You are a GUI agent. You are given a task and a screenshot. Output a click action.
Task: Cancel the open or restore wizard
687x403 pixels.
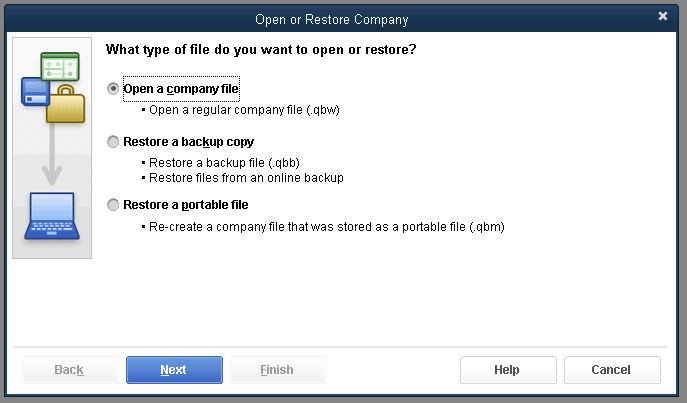(x=612, y=370)
